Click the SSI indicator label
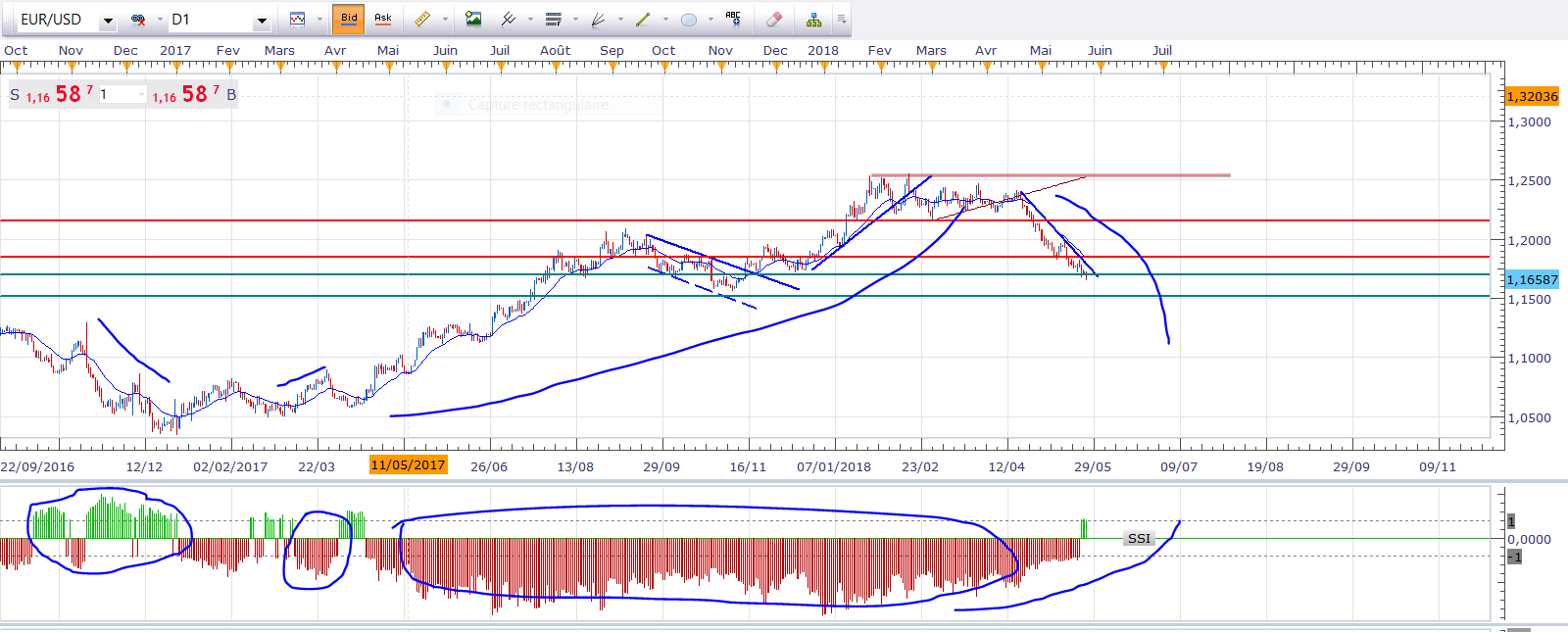1568x632 pixels. (1139, 539)
